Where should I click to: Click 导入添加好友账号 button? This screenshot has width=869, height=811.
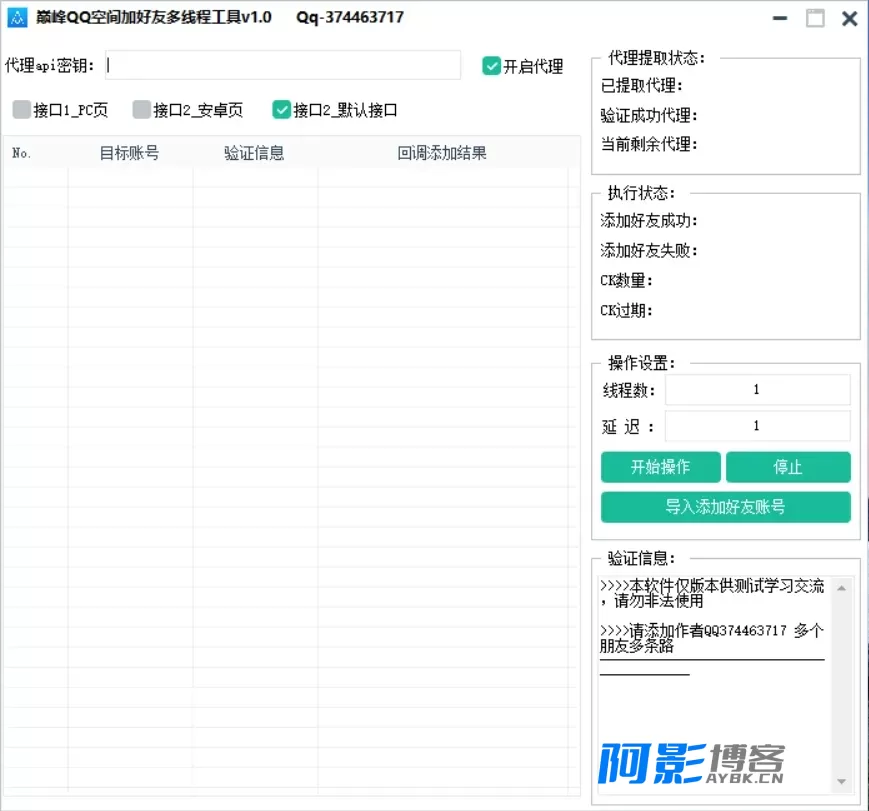click(x=725, y=507)
